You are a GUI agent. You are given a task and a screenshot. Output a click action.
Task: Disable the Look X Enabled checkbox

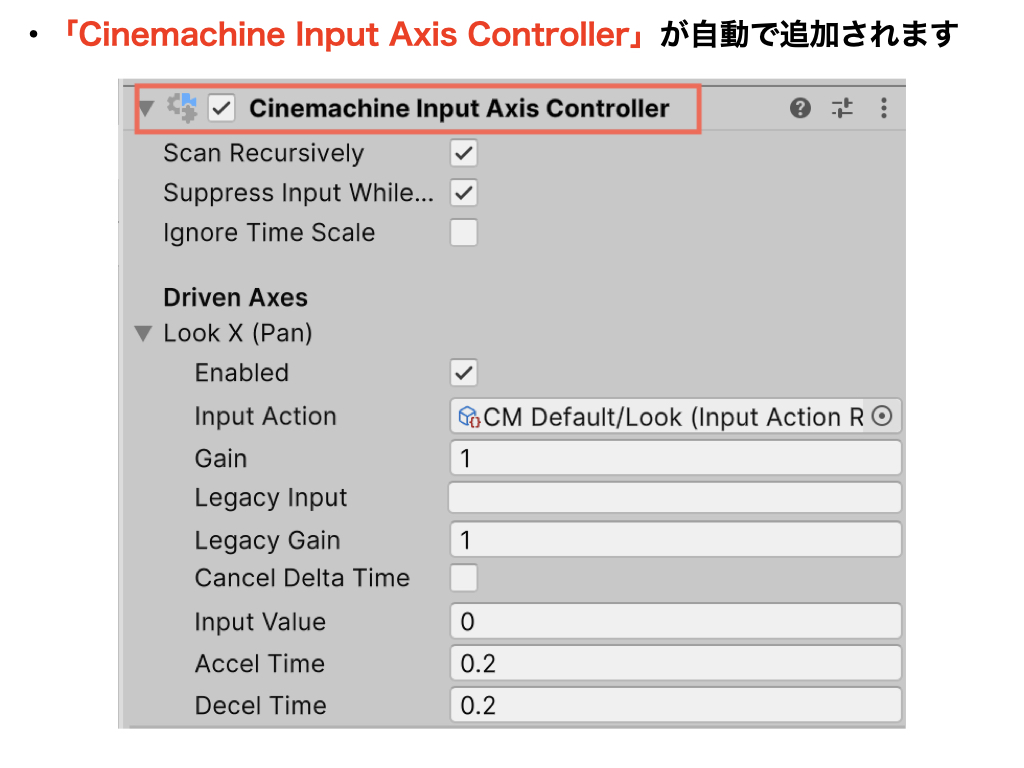coord(463,373)
